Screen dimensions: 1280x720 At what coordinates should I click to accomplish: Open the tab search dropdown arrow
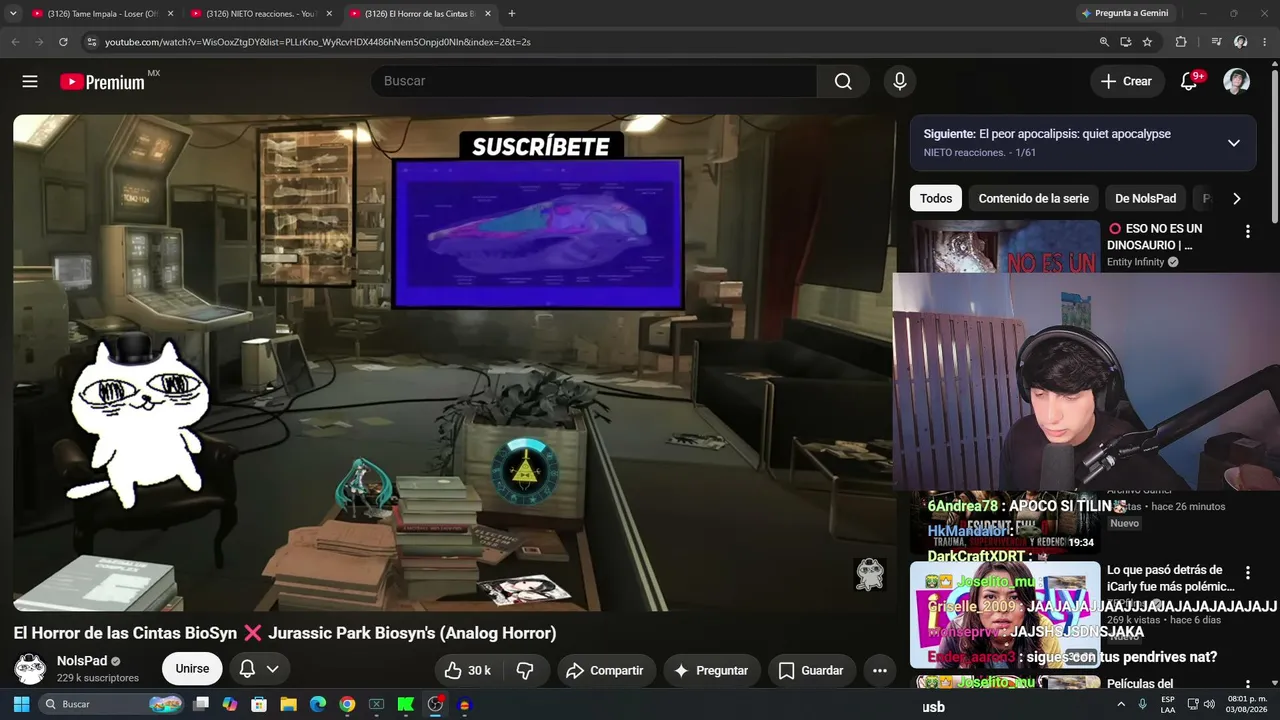click(13, 14)
